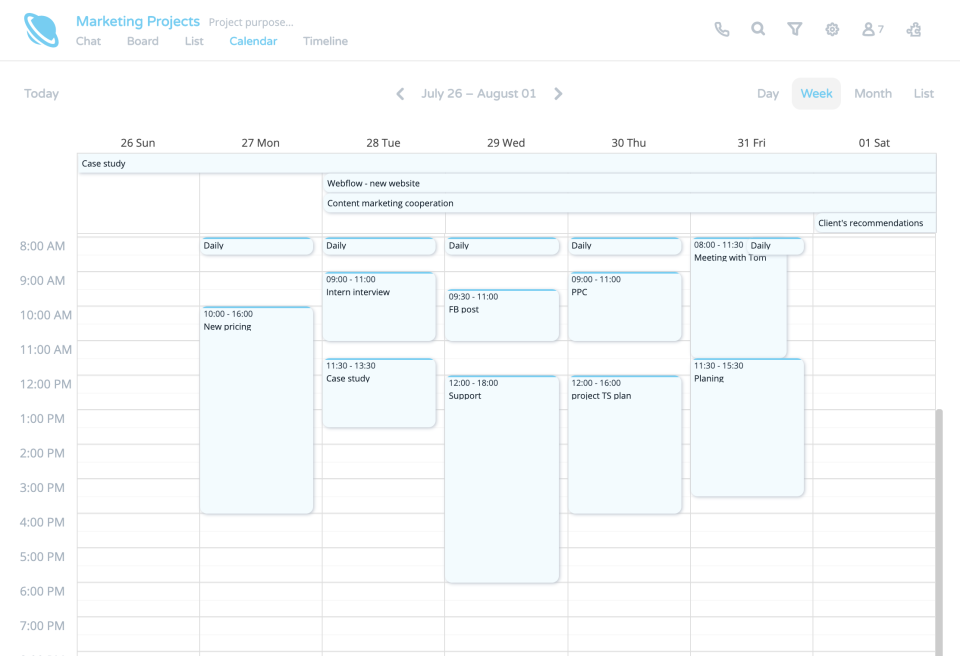The height and width of the screenshot is (656, 960).
Task: Open Meeting with Tom event
Action: [738, 300]
